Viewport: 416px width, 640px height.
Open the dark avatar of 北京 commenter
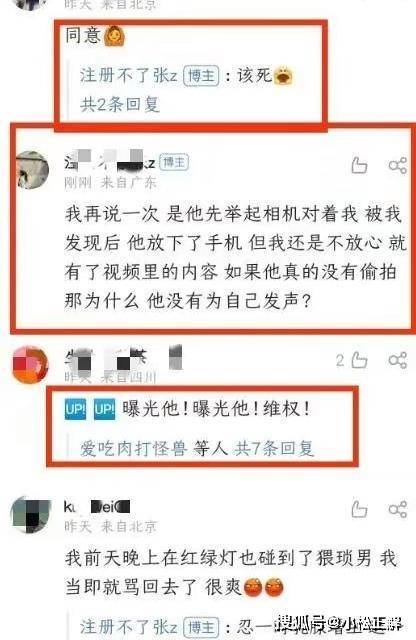point(31,514)
